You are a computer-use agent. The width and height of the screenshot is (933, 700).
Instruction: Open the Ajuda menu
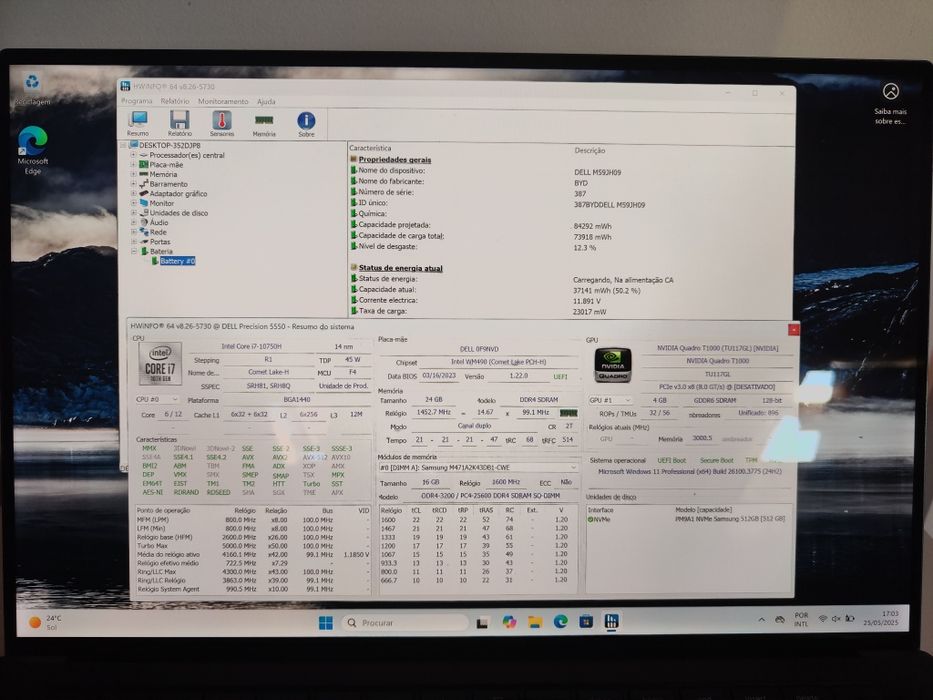pos(266,101)
